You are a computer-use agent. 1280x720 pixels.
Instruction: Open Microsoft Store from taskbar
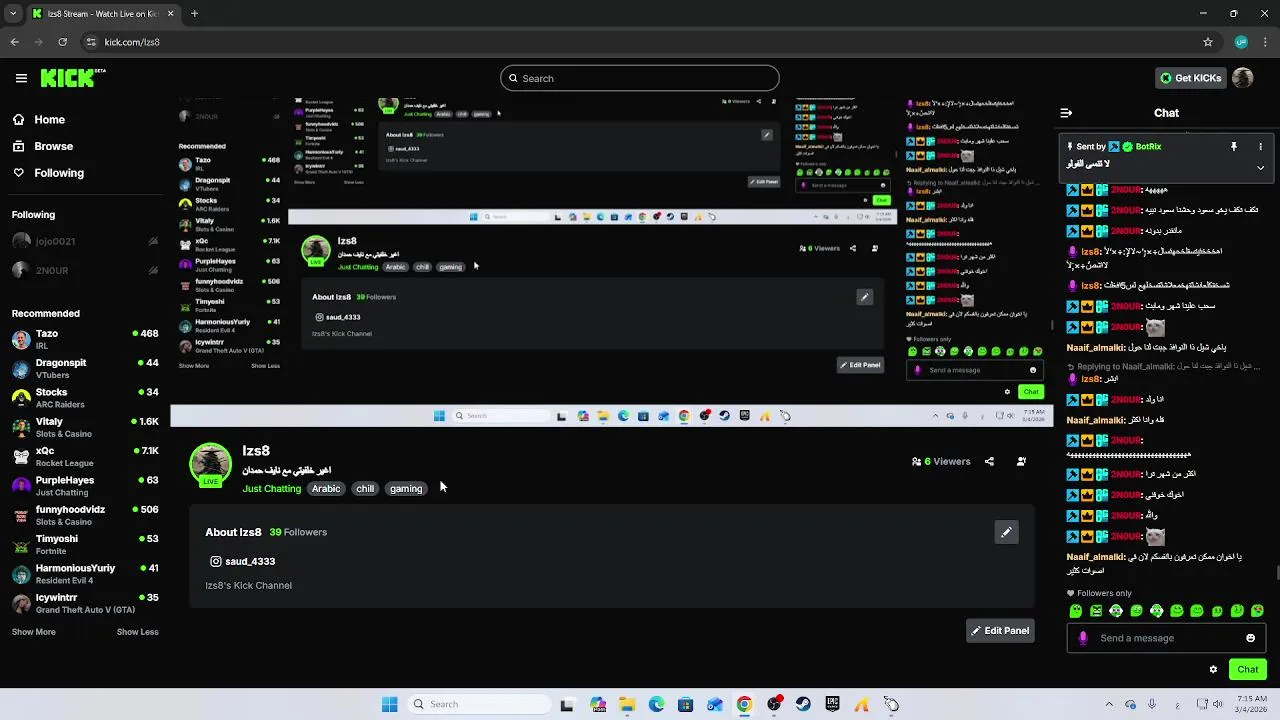pyautogui.click(x=686, y=704)
